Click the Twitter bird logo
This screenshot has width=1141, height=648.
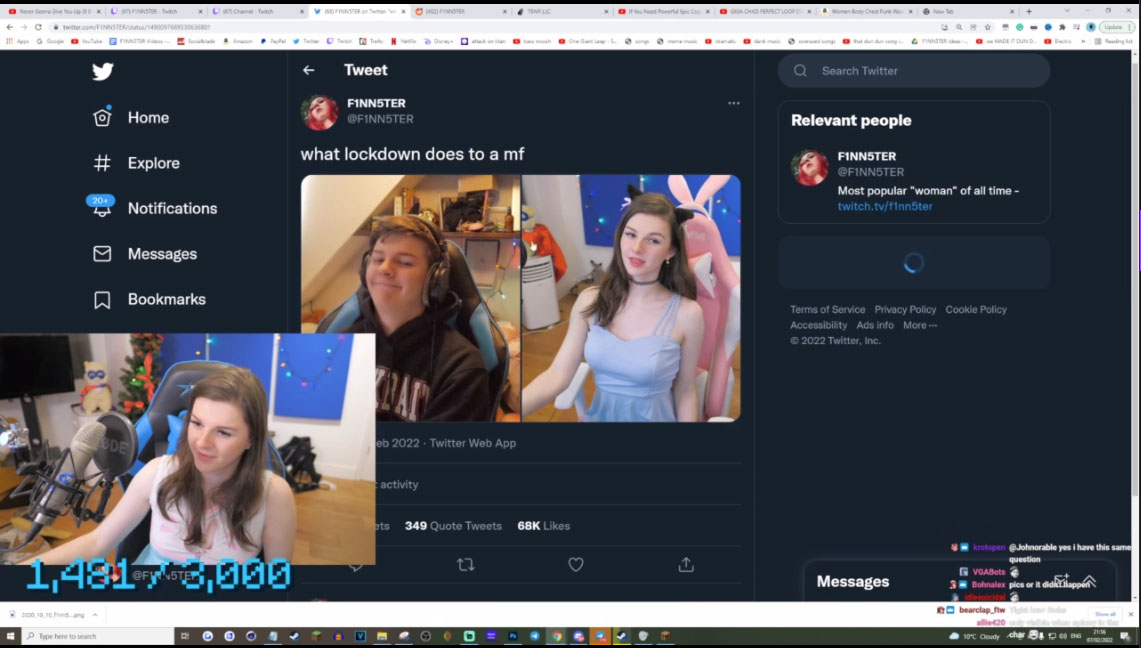(103, 71)
